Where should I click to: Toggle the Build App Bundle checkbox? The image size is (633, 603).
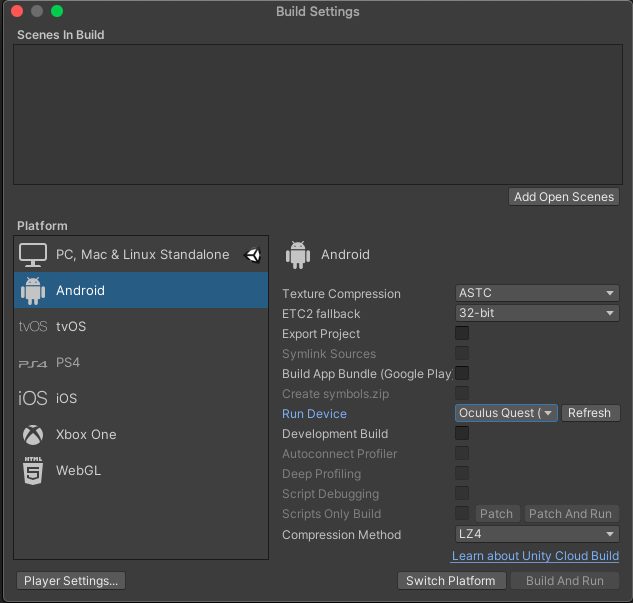point(462,373)
